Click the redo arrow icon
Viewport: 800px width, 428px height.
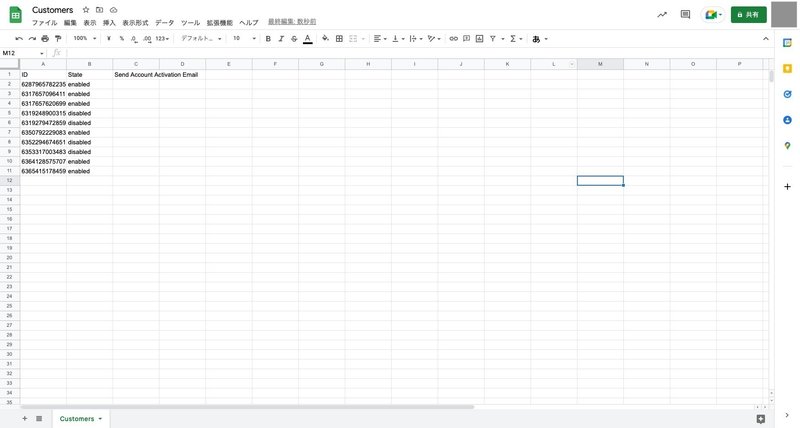click(32, 39)
